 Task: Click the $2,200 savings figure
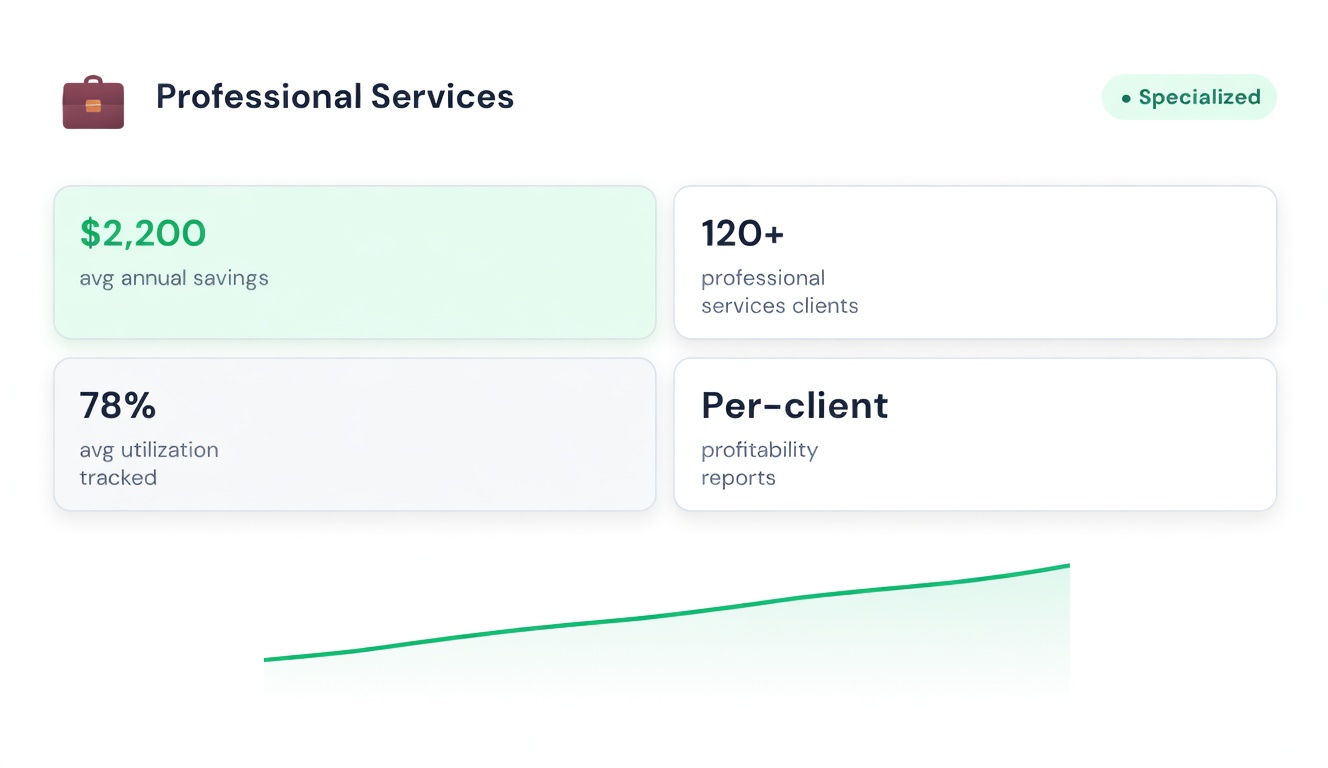pos(143,233)
